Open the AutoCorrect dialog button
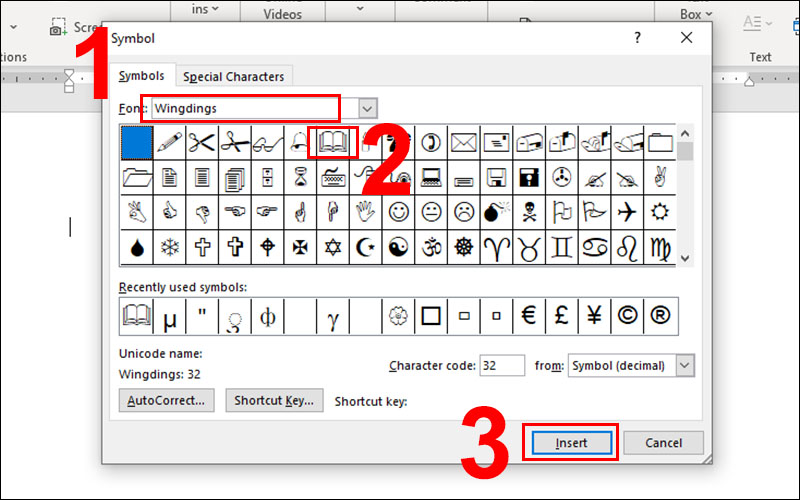800x500 pixels. (167, 401)
